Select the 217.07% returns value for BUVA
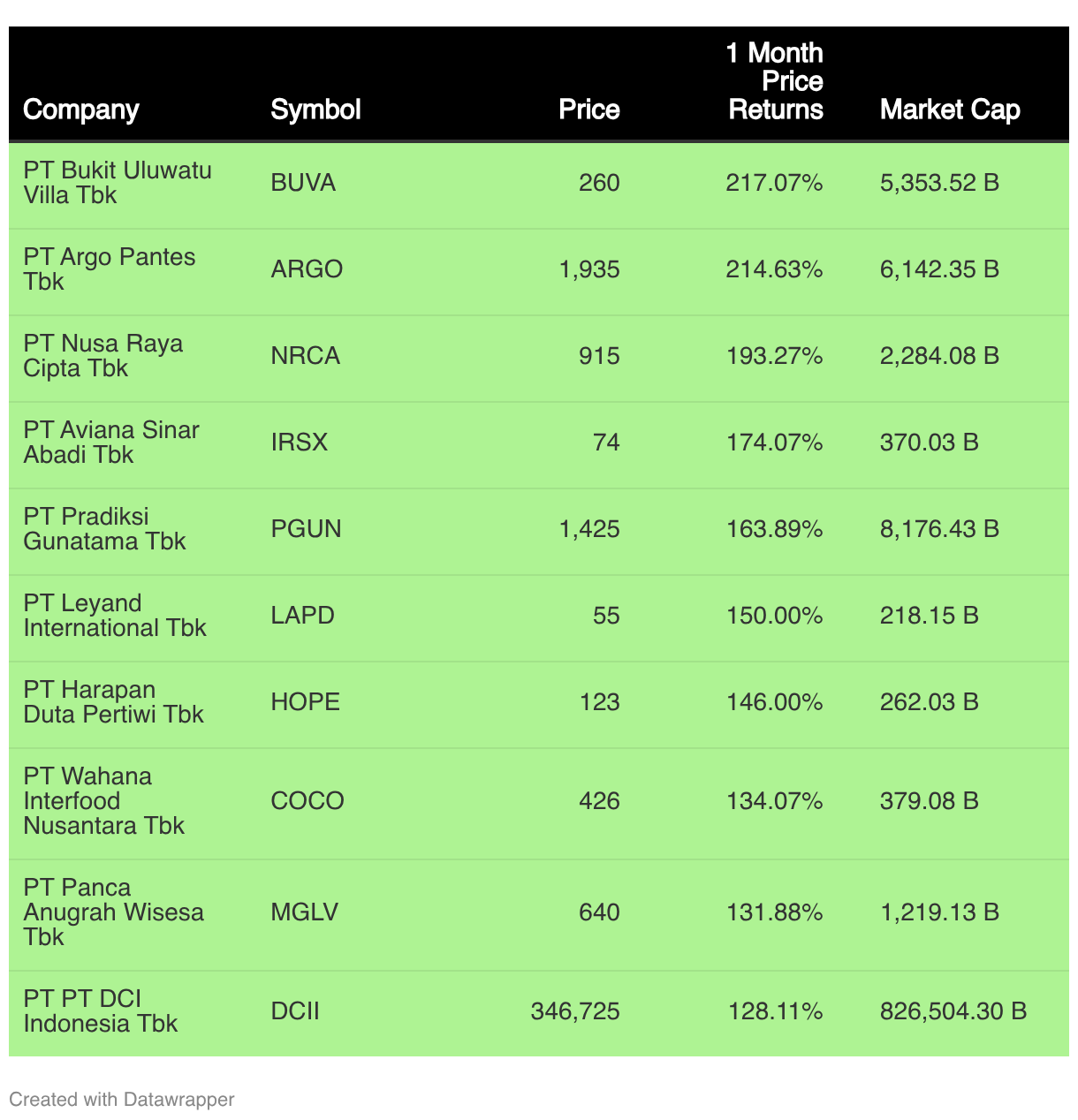This screenshot has width=1078, height=1120. 774,183
